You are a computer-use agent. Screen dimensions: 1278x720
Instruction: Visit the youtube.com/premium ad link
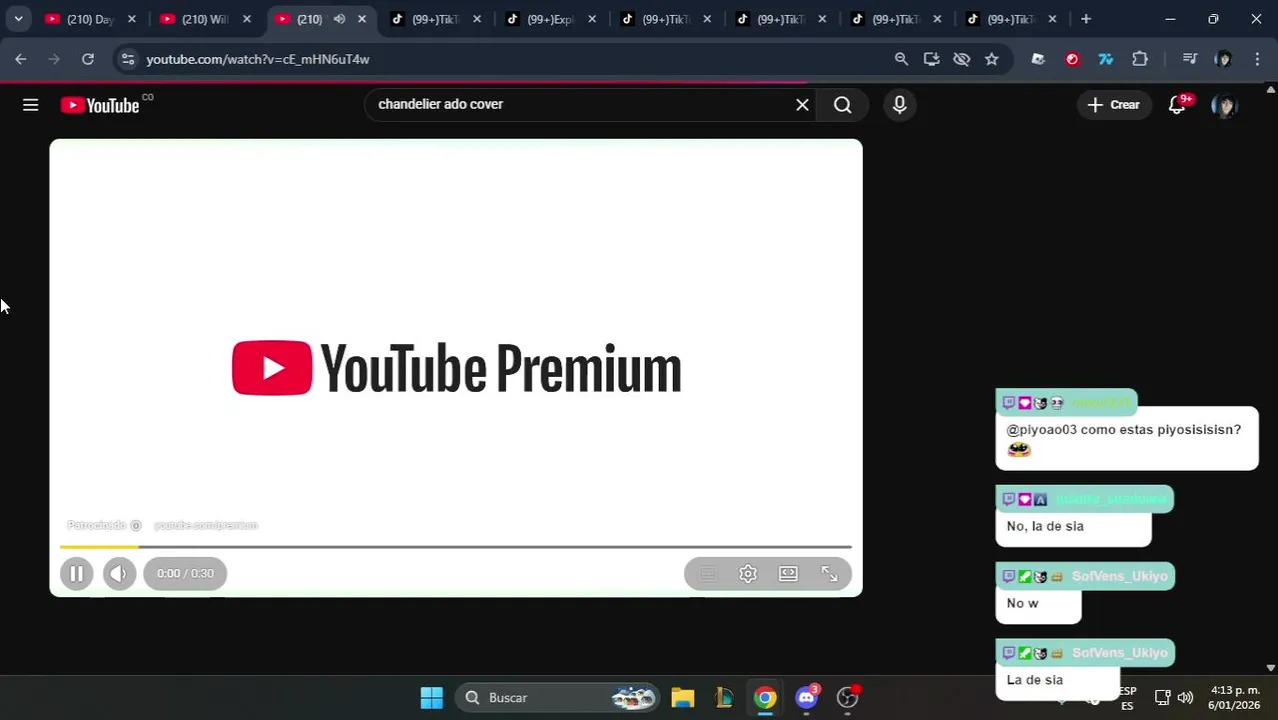tap(206, 525)
